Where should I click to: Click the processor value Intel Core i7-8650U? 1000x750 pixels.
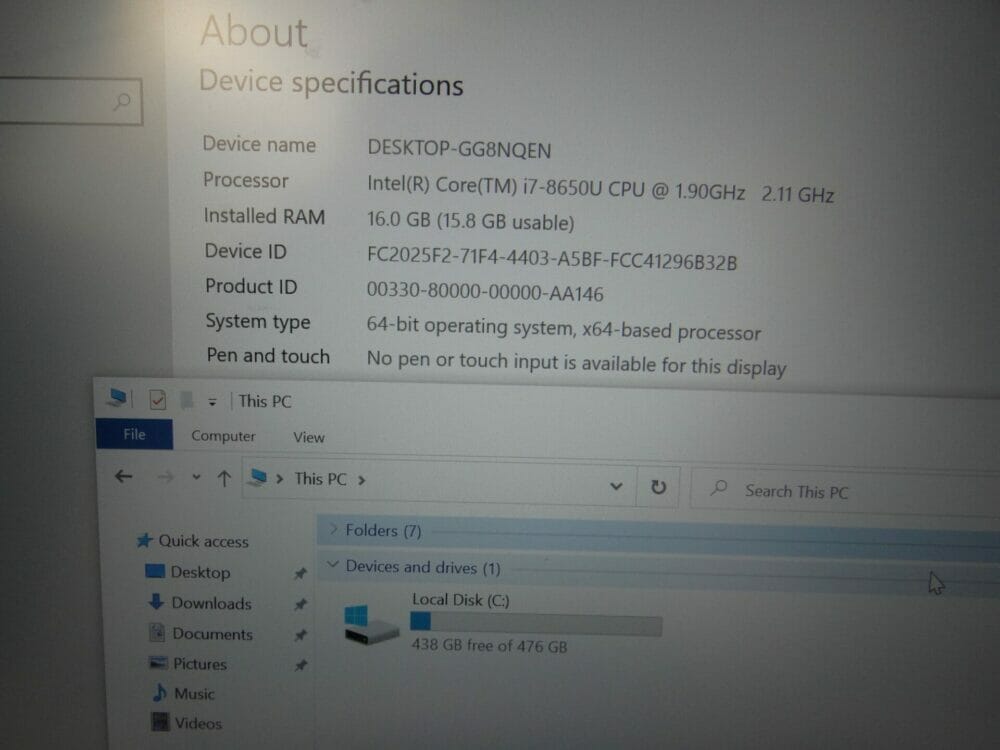[x=601, y=189]
